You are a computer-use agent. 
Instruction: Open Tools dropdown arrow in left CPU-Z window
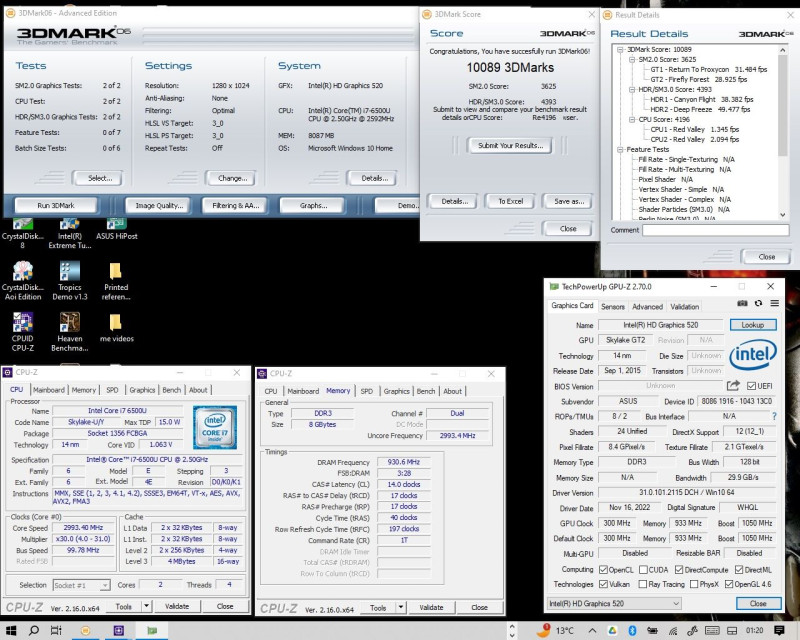click(x=146, y=606)
